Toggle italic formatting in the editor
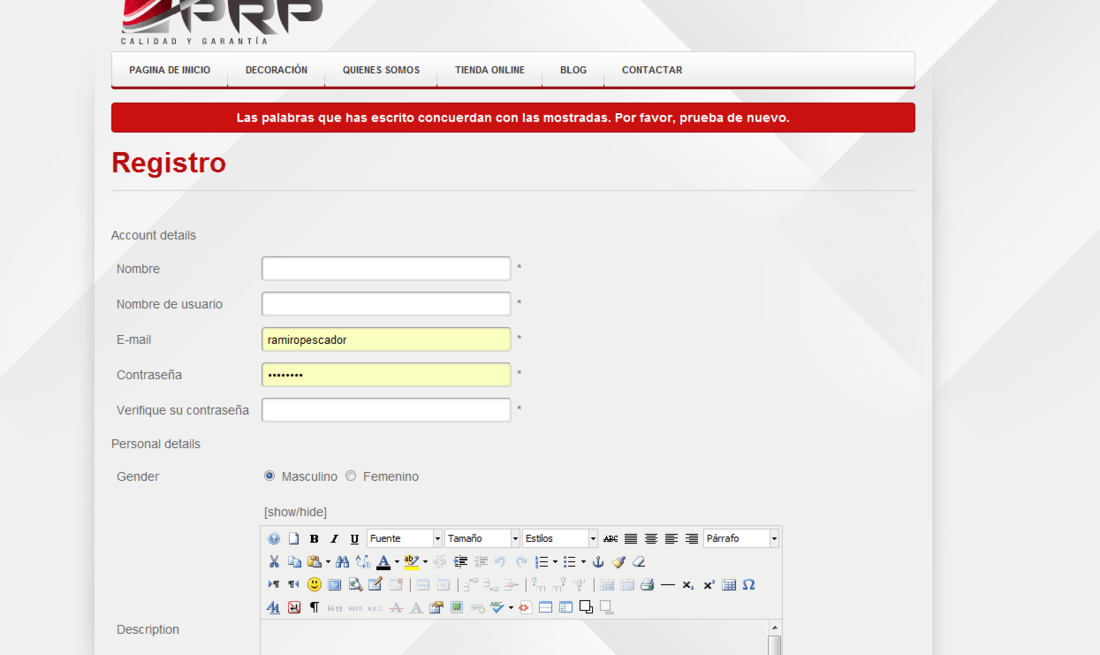Screen dimensions: 1100x655 point(334,539)
